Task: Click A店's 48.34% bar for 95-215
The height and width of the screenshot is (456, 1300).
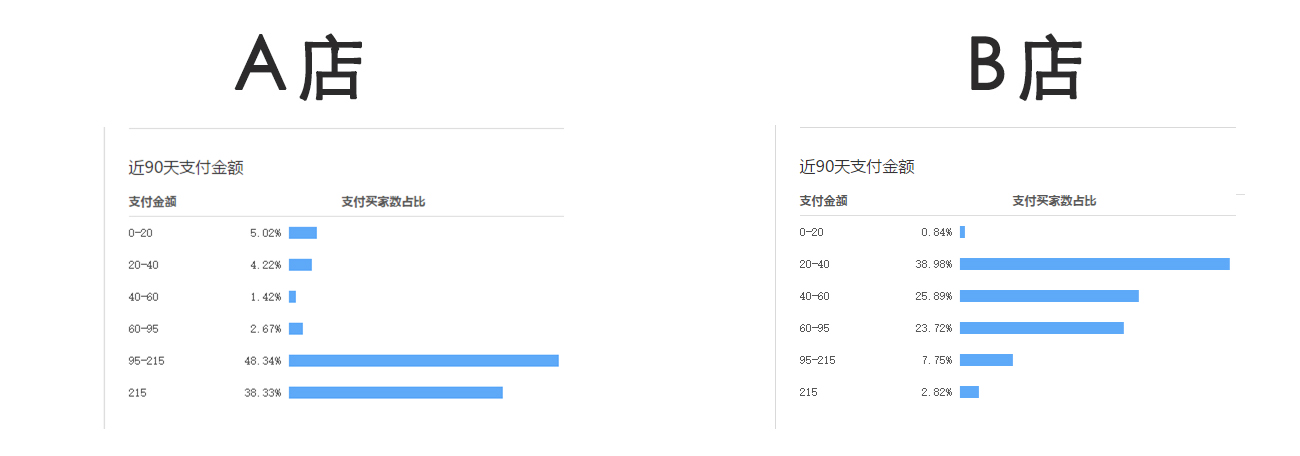Action: [424, 360]
